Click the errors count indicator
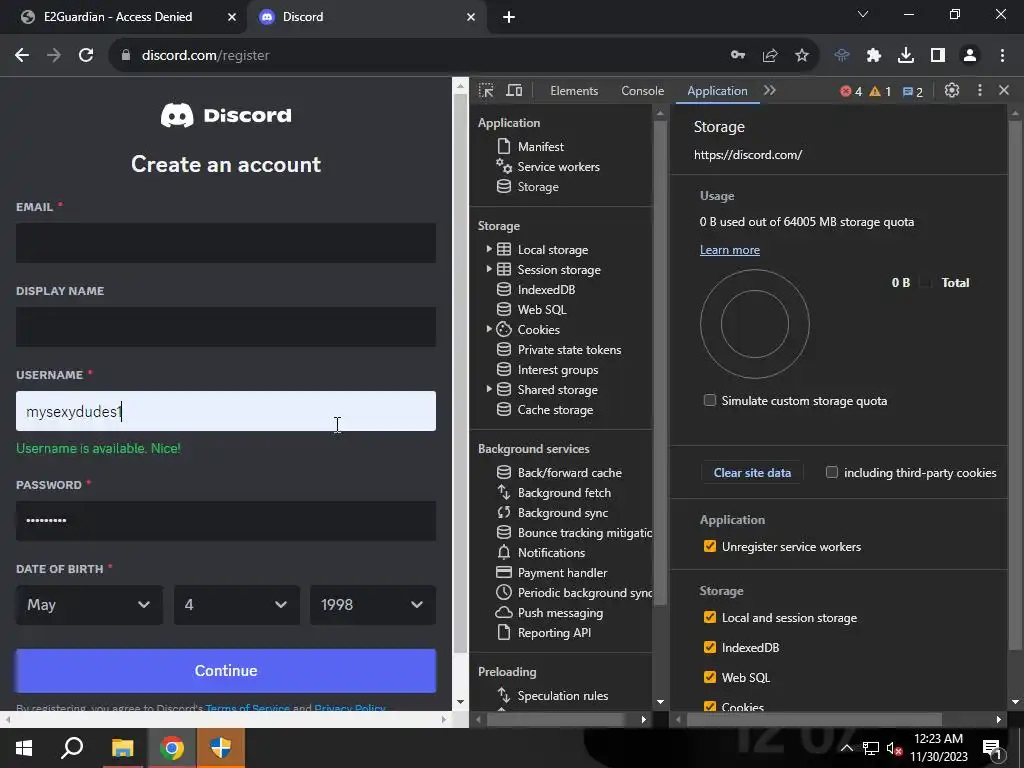The height and width of the screenshot is (768, 1024). pyautogui.click(x=851, y=91)
